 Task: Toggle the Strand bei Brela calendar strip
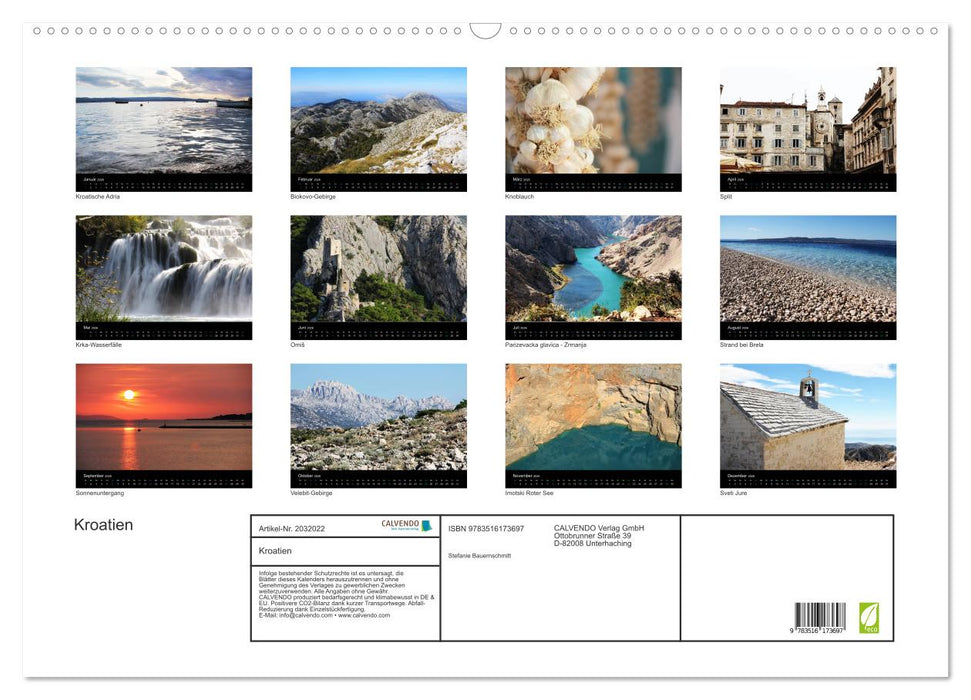point(807,329)
